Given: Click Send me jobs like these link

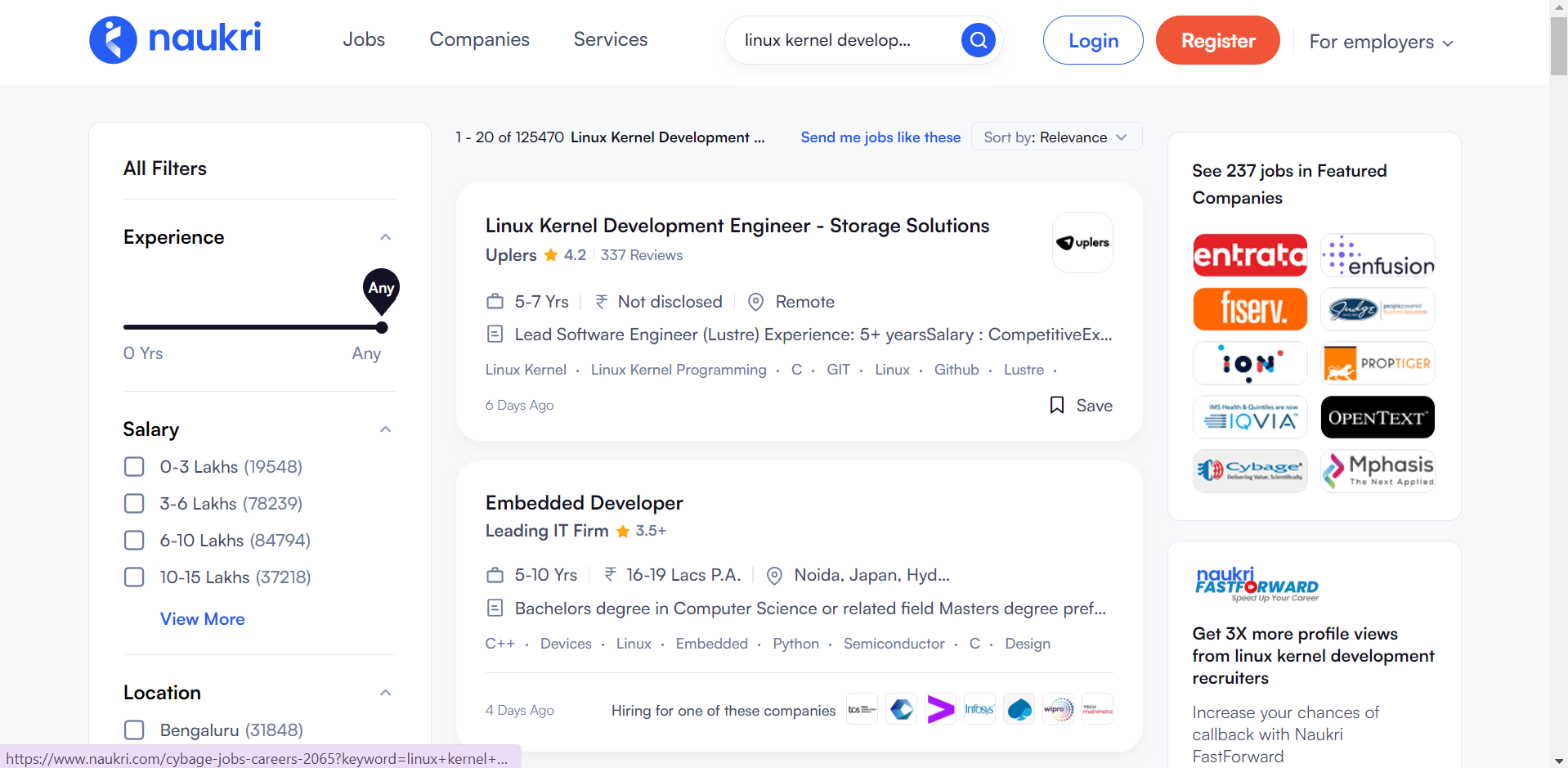Looking at the screenshot, I should tap(880, 137).
